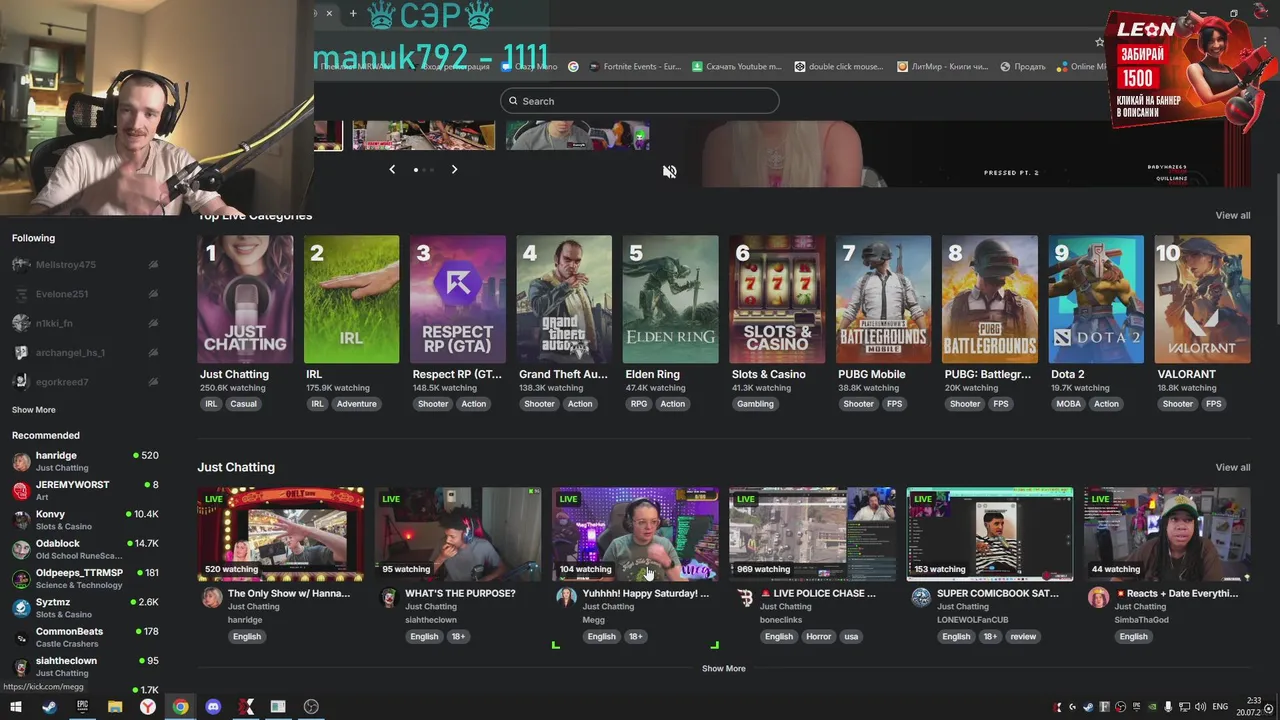Expand the Following list with Show More

tap(34, 410)
